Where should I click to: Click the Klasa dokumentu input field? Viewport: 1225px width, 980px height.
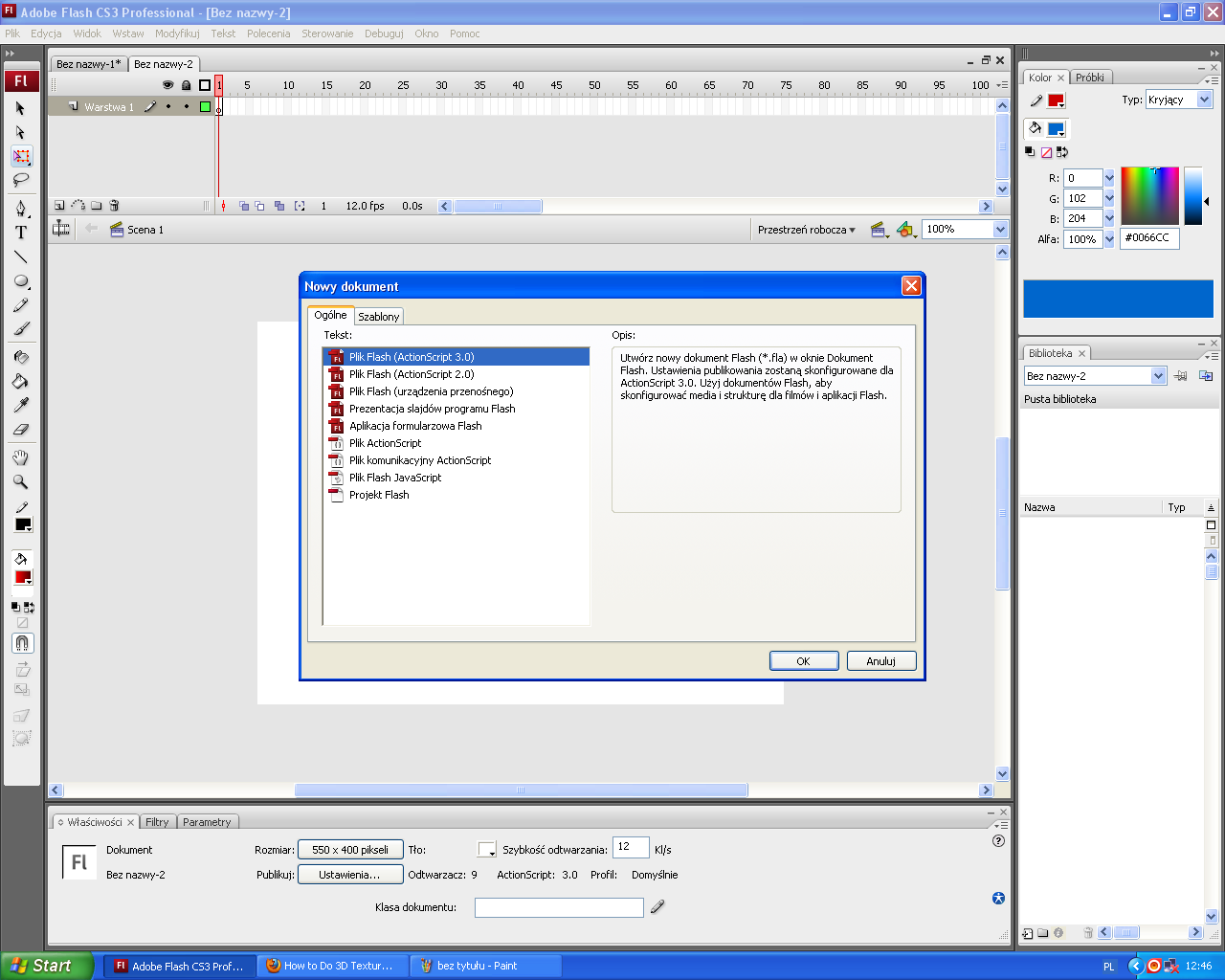click(559, 907)
